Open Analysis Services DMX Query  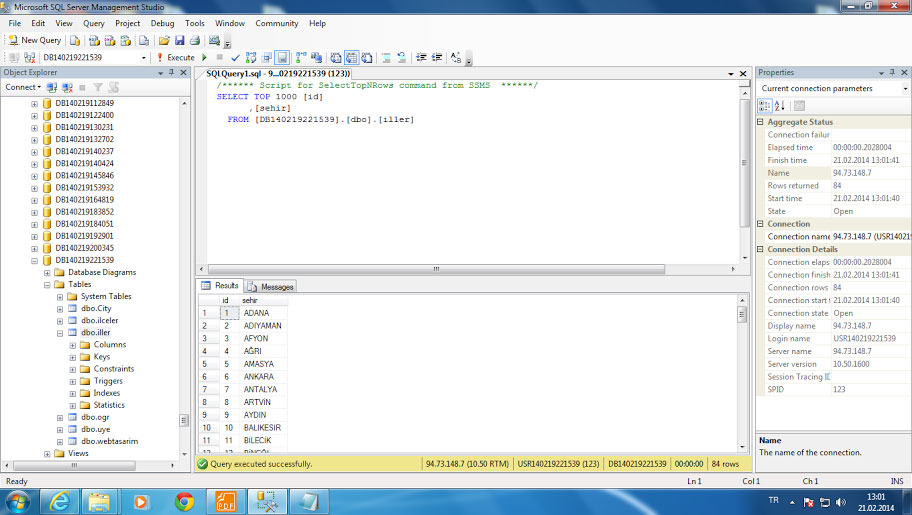[110, 41]
